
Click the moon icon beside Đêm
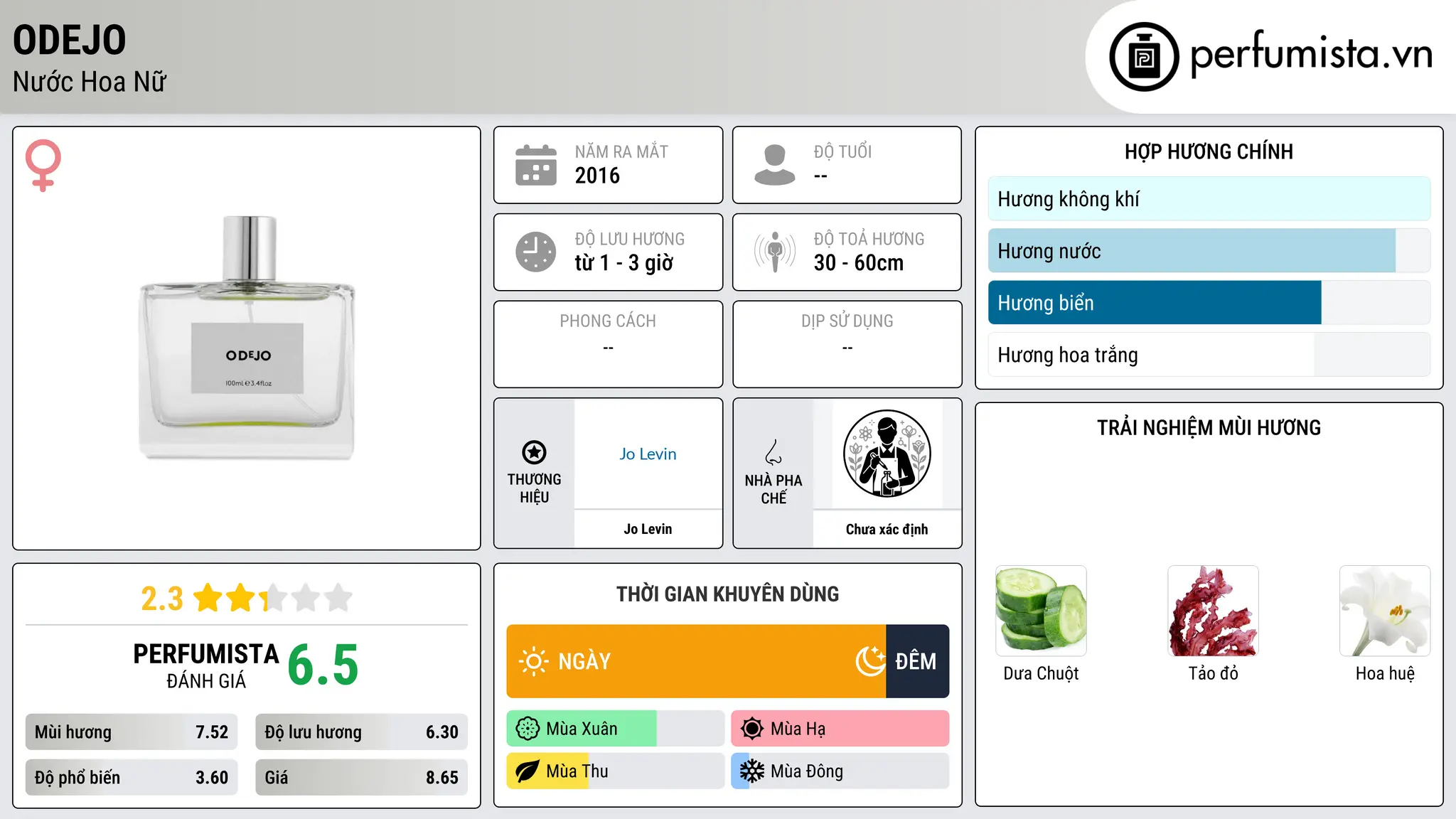tap(870, 661)
